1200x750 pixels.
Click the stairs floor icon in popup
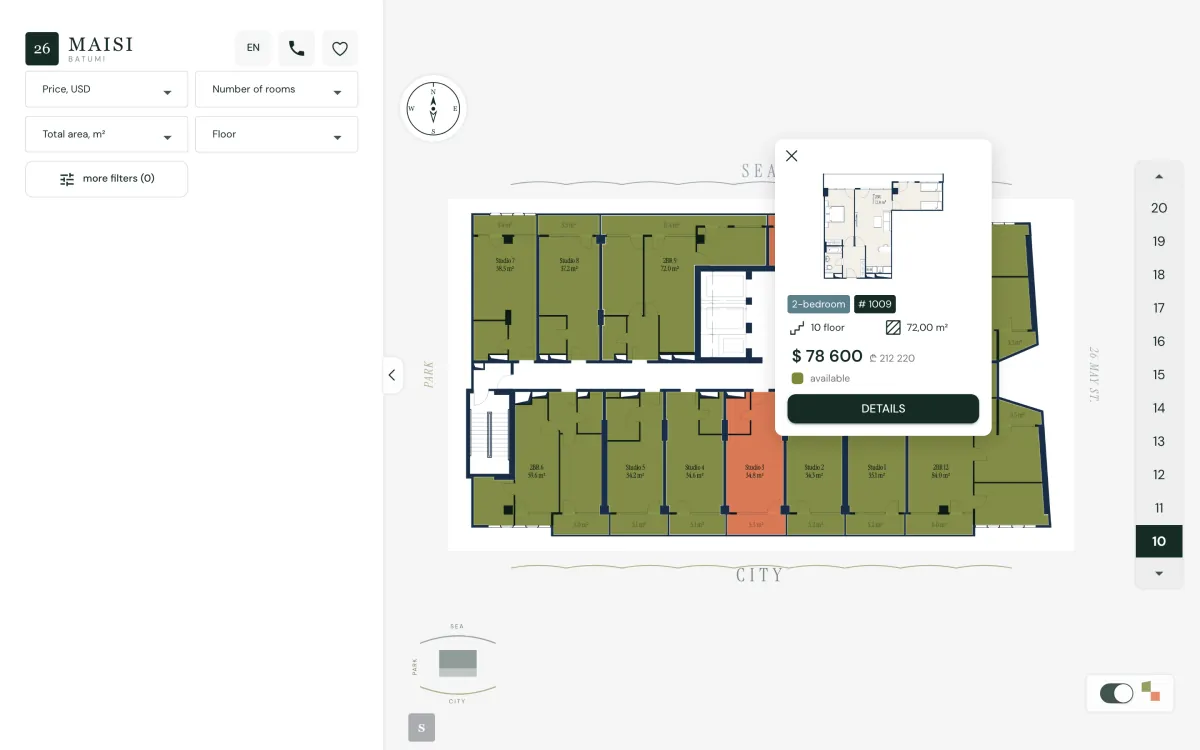797,327
